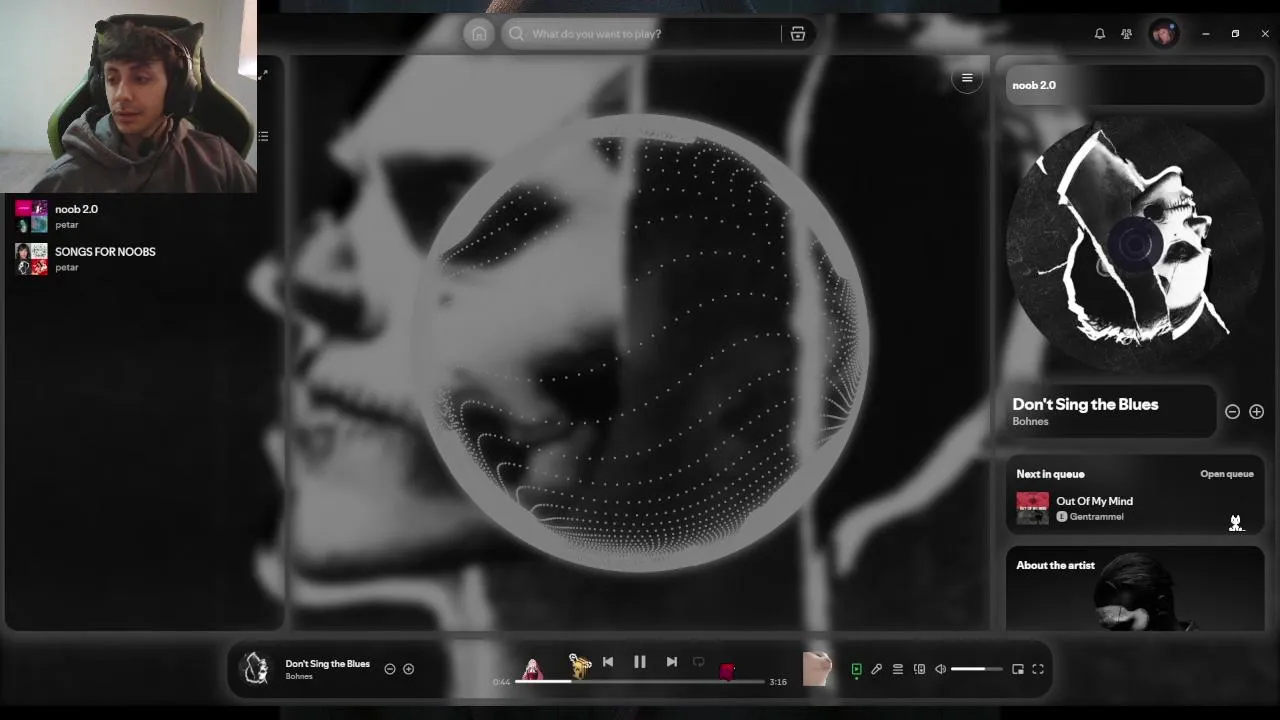The width and height of the screenshot is (1280, 720).
Task: Click 'Bohnes' in the bottom player bar
Action: [x=299, y=677]
